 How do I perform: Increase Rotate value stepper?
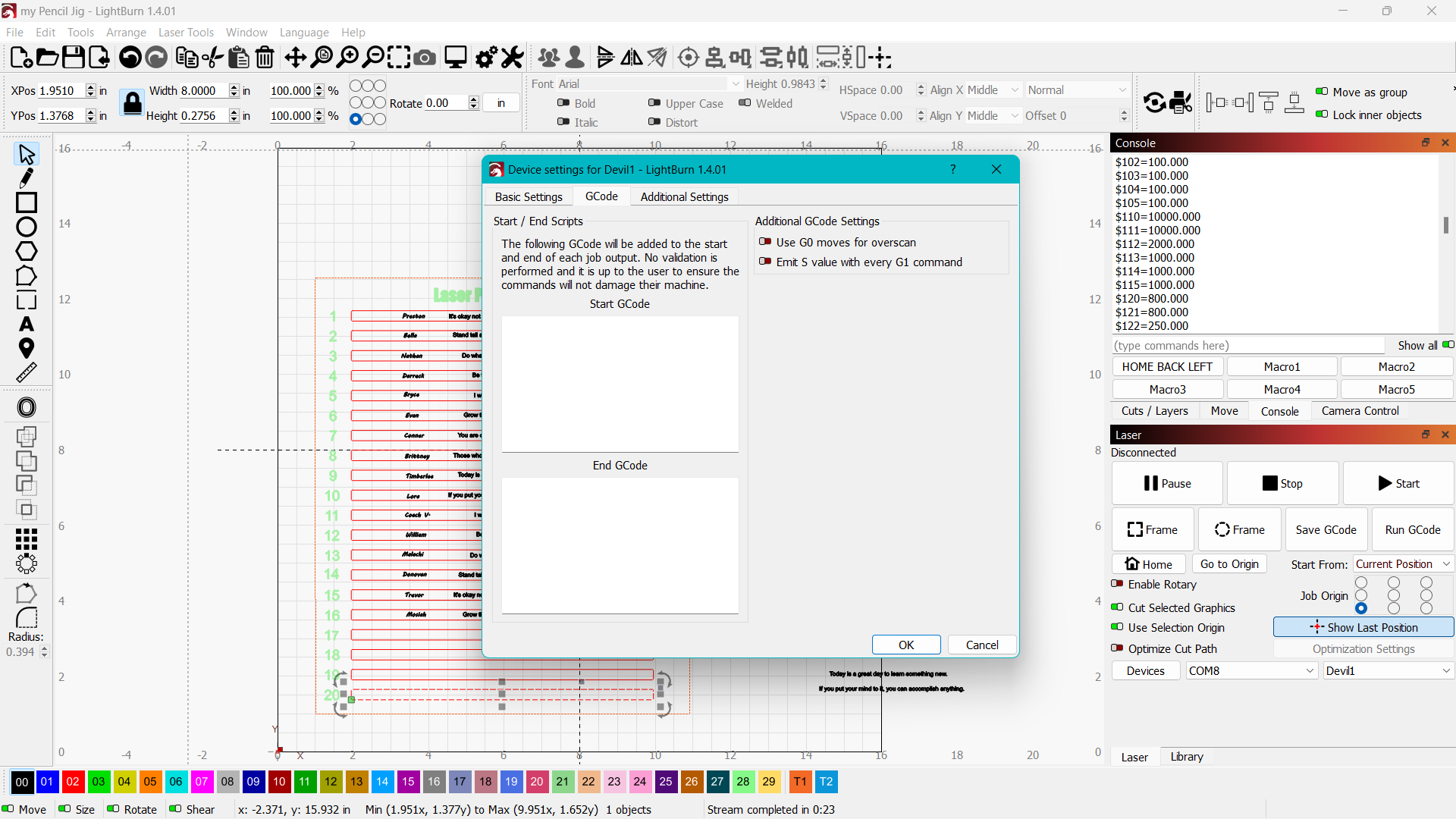(474, 99)
